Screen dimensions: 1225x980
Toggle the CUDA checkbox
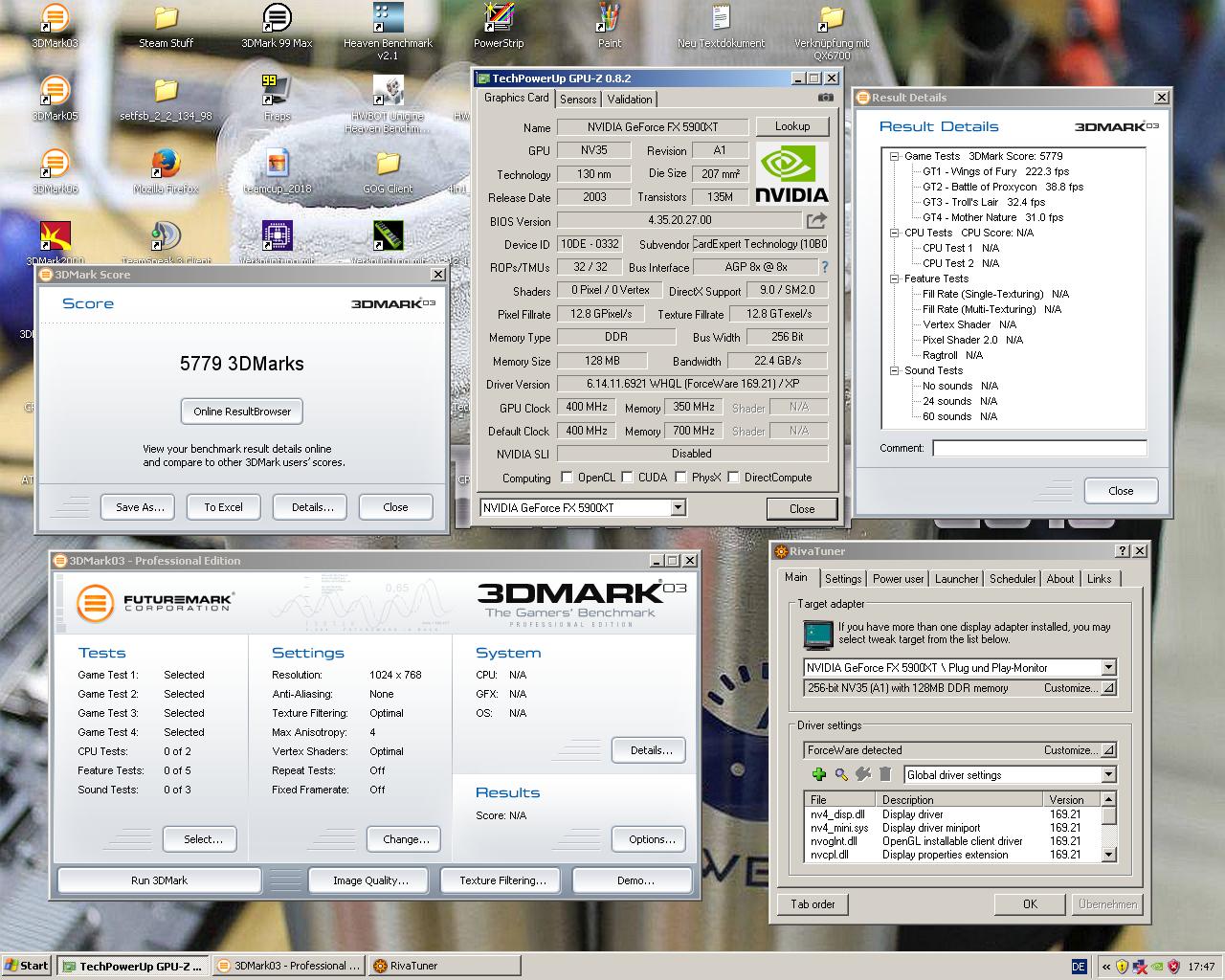coord(627,477)
